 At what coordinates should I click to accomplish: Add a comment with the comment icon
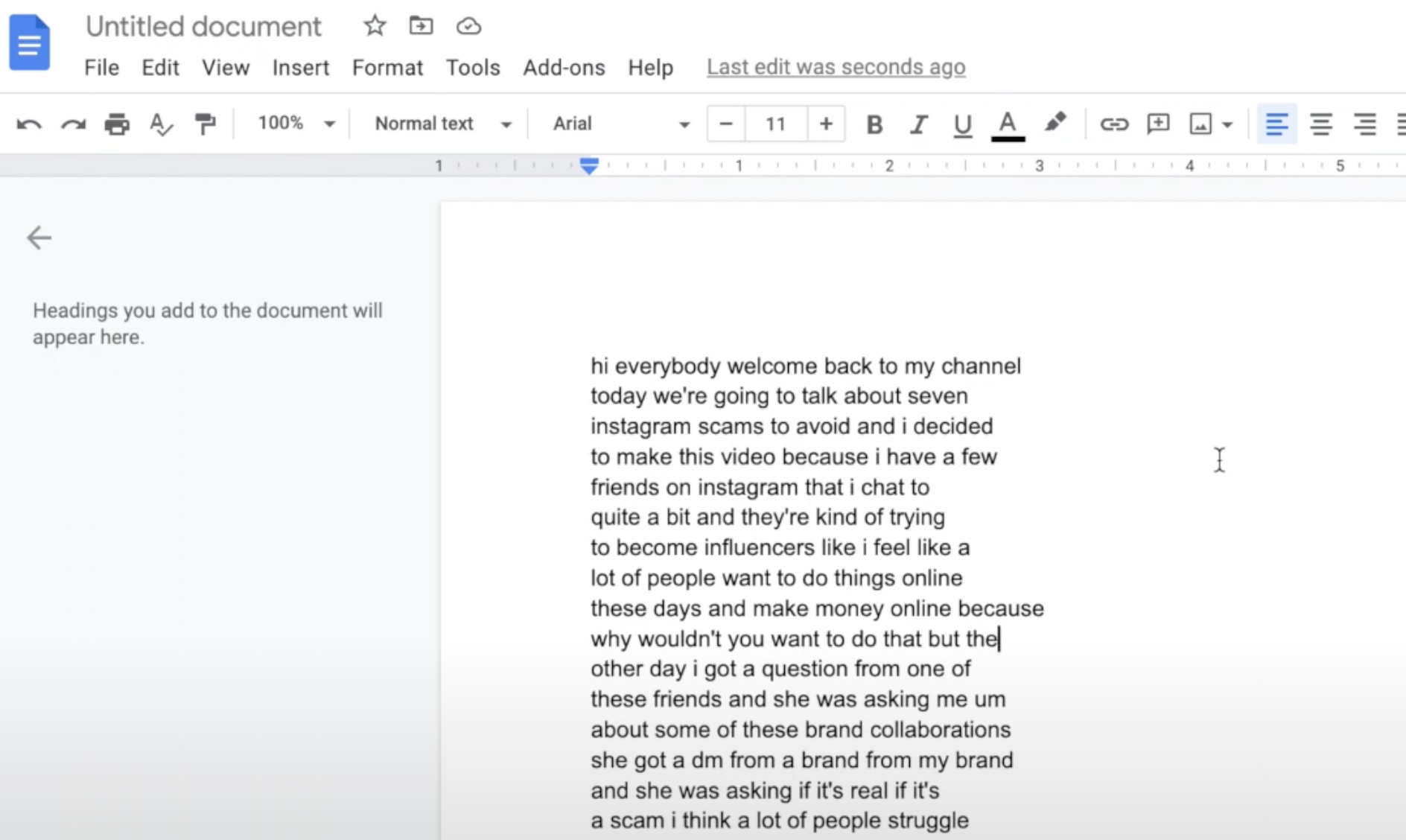(1158, 124)
